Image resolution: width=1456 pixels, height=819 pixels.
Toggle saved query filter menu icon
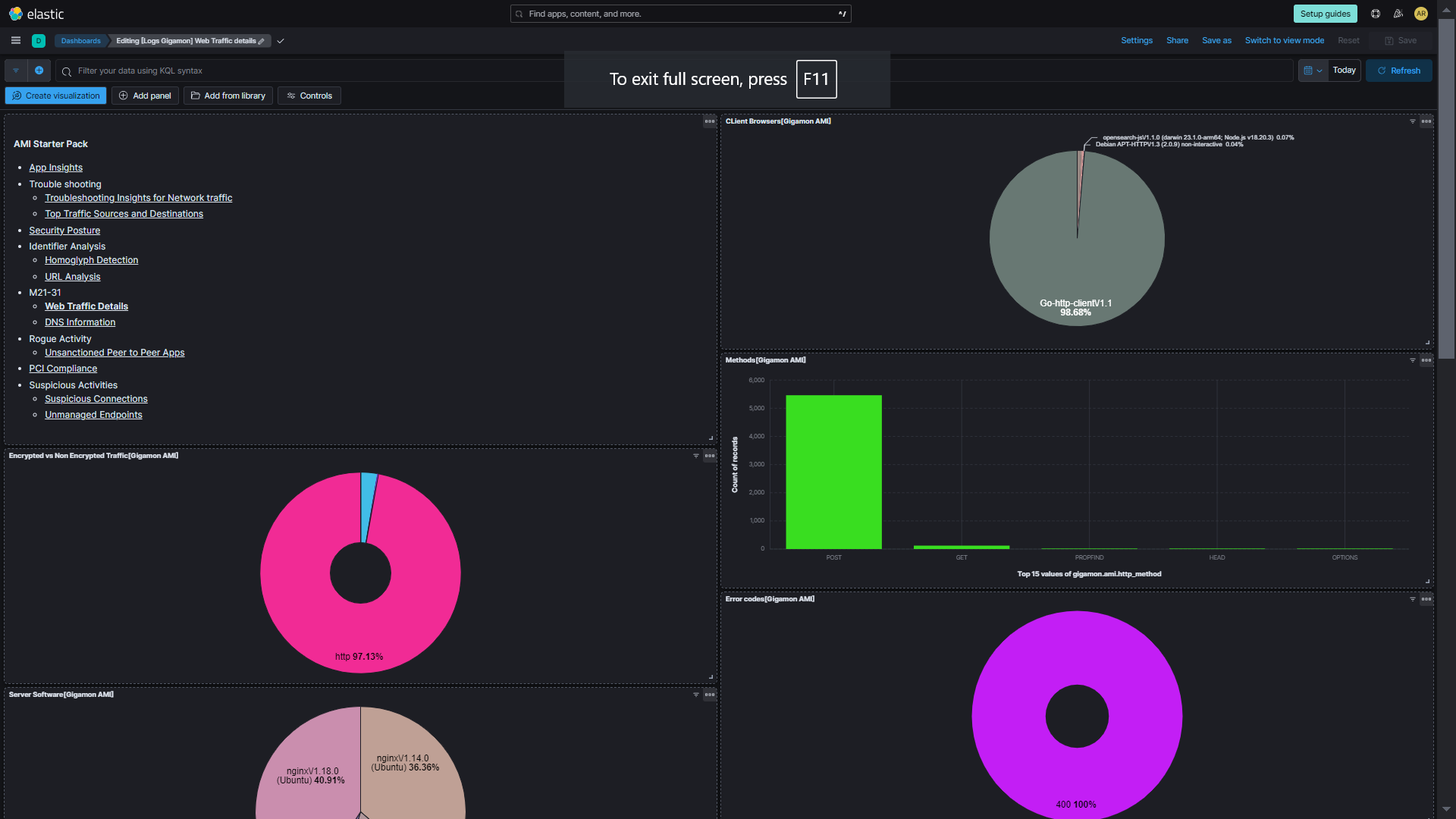15,71
